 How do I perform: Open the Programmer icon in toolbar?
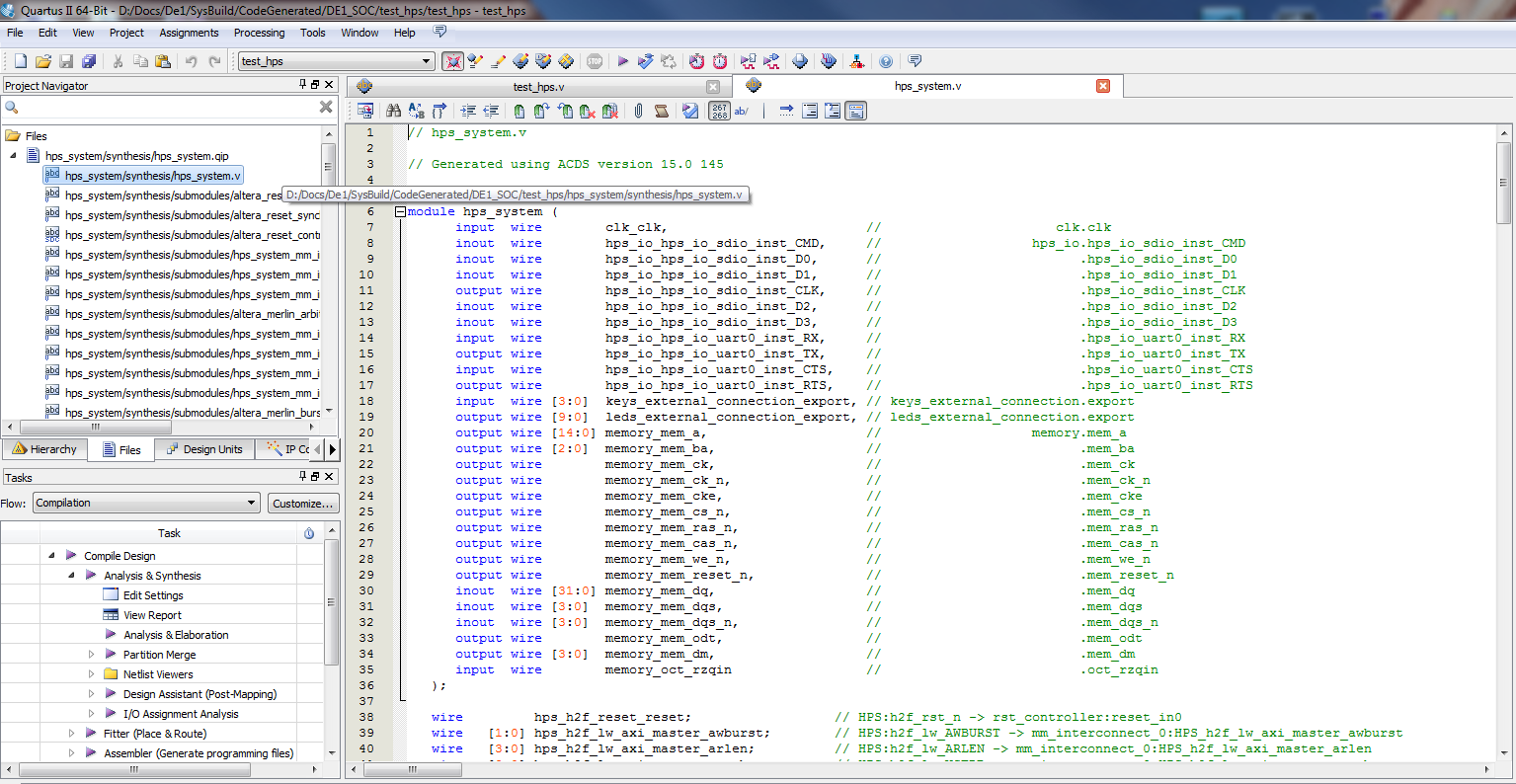(x=829, y=61)
